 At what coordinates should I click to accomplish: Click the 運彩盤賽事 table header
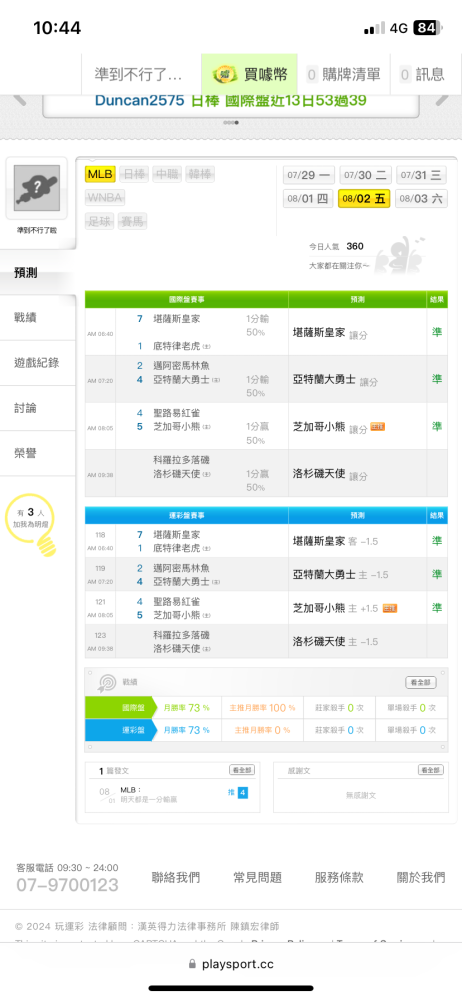click(186, 515)
